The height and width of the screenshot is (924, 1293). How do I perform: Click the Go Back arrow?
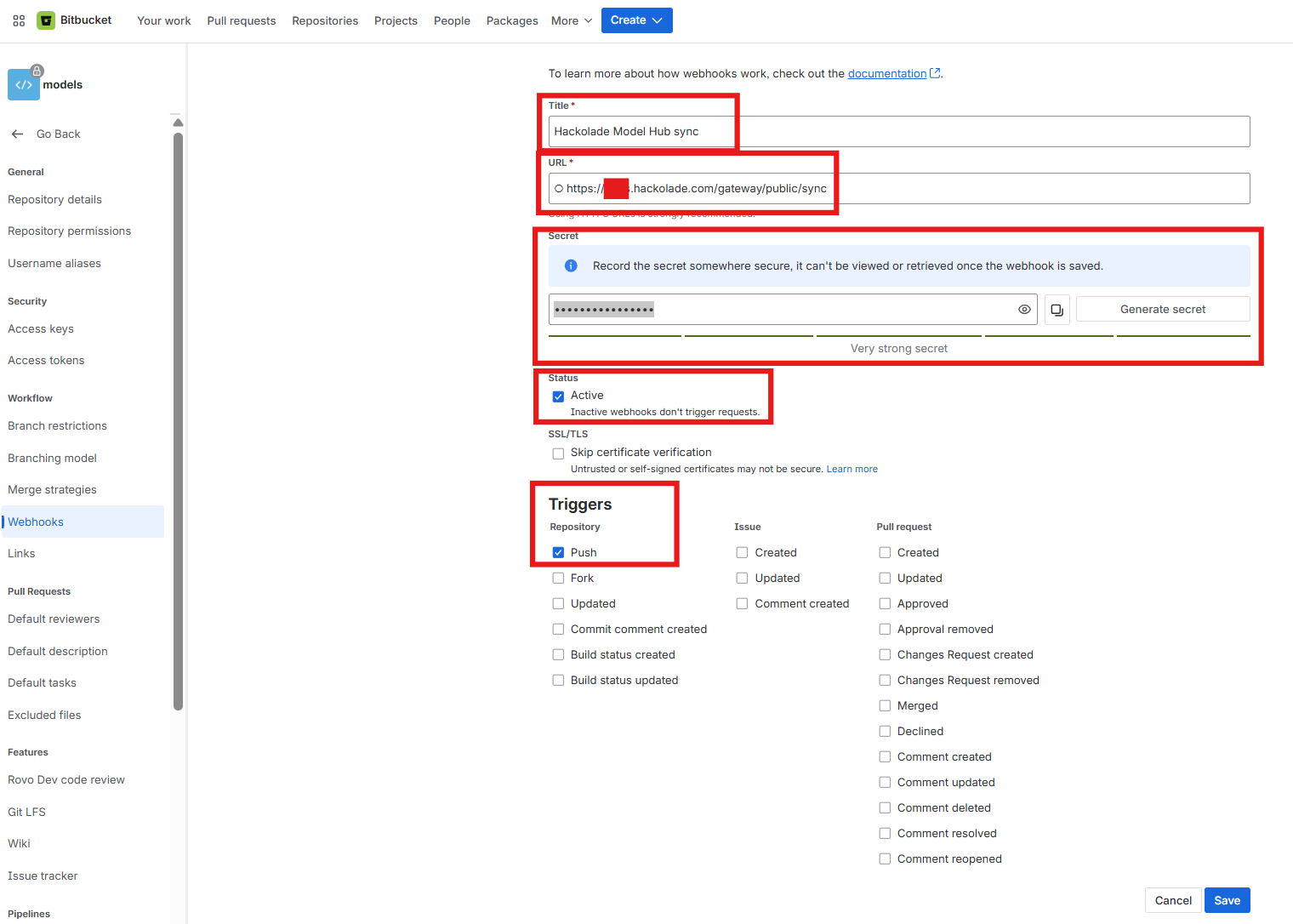17,134
